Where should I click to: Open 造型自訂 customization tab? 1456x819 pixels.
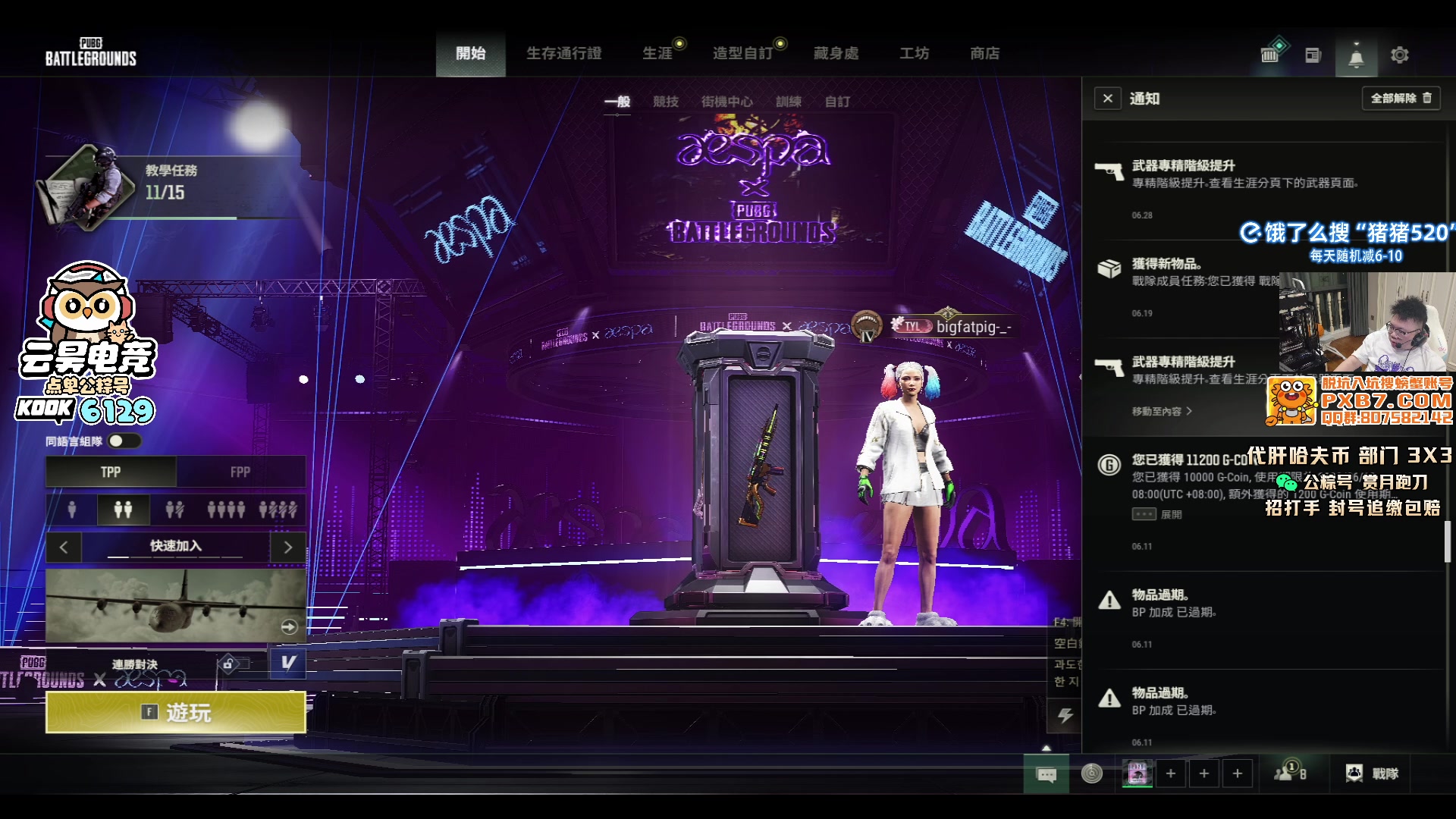click(742, 53)
